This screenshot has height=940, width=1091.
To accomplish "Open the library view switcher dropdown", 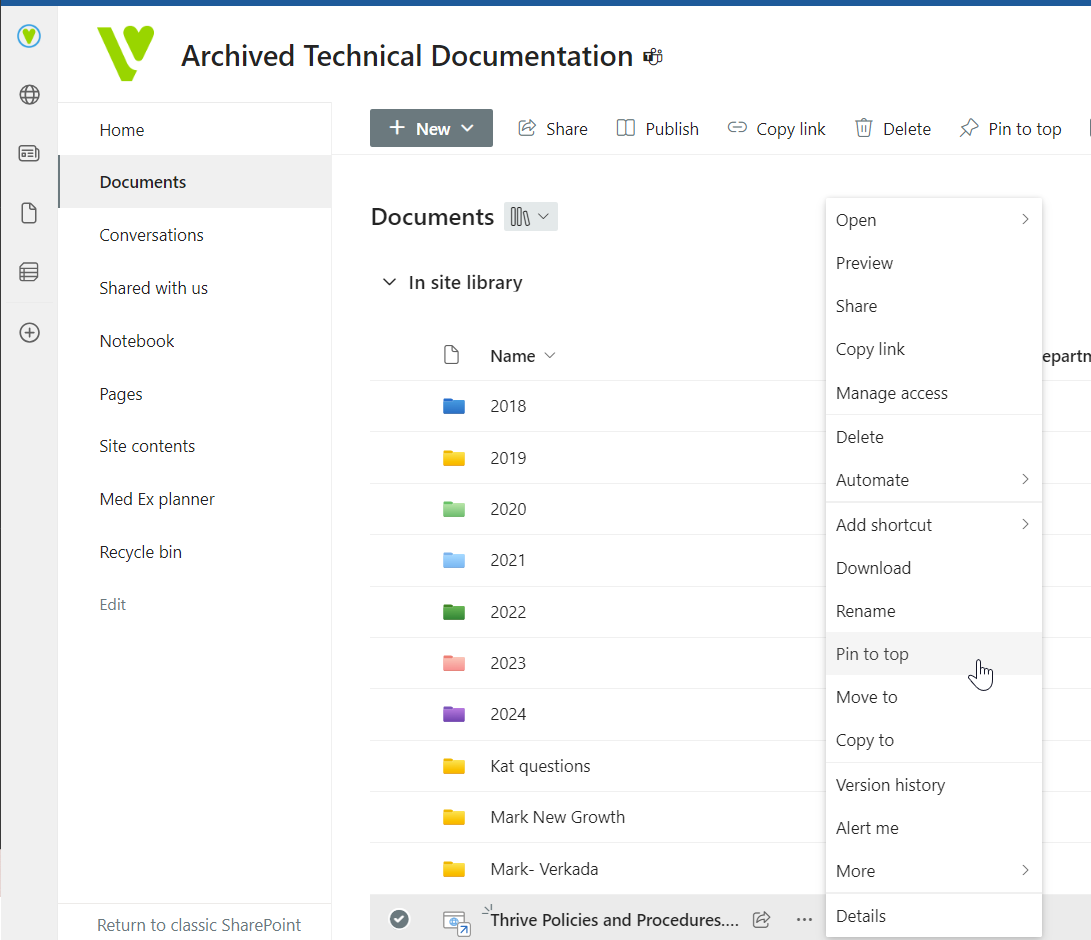I will 530,216.
